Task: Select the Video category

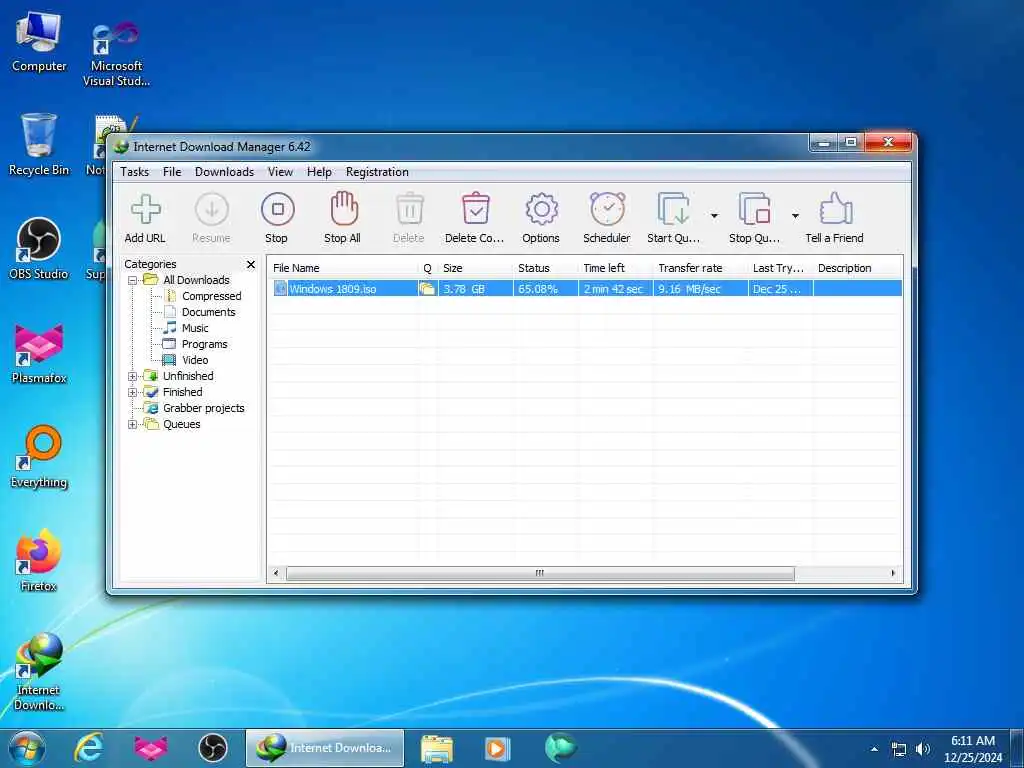Action: tap(195, 360)
